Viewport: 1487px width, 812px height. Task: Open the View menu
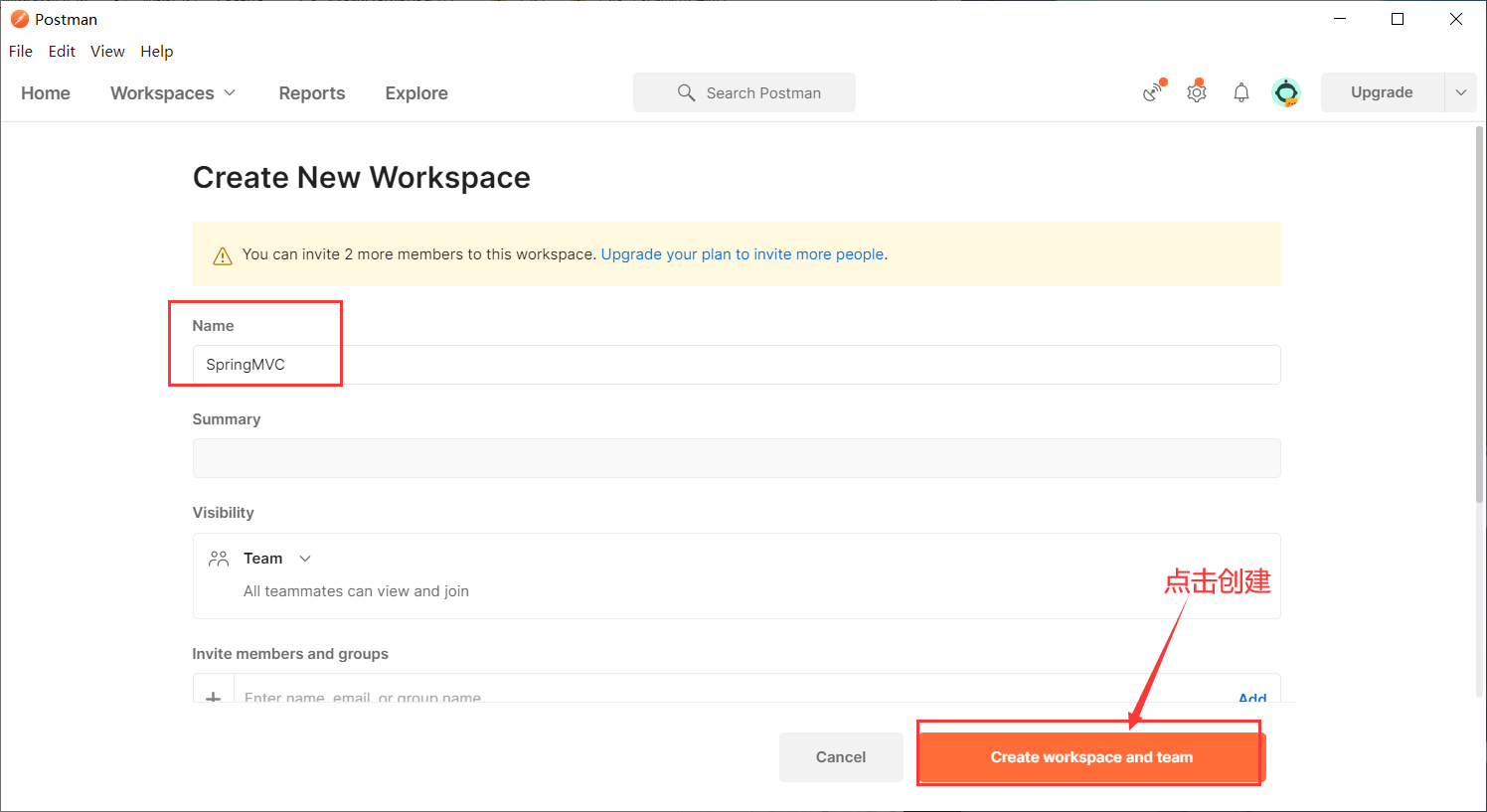pyautogui.click(x=107, y=52)
